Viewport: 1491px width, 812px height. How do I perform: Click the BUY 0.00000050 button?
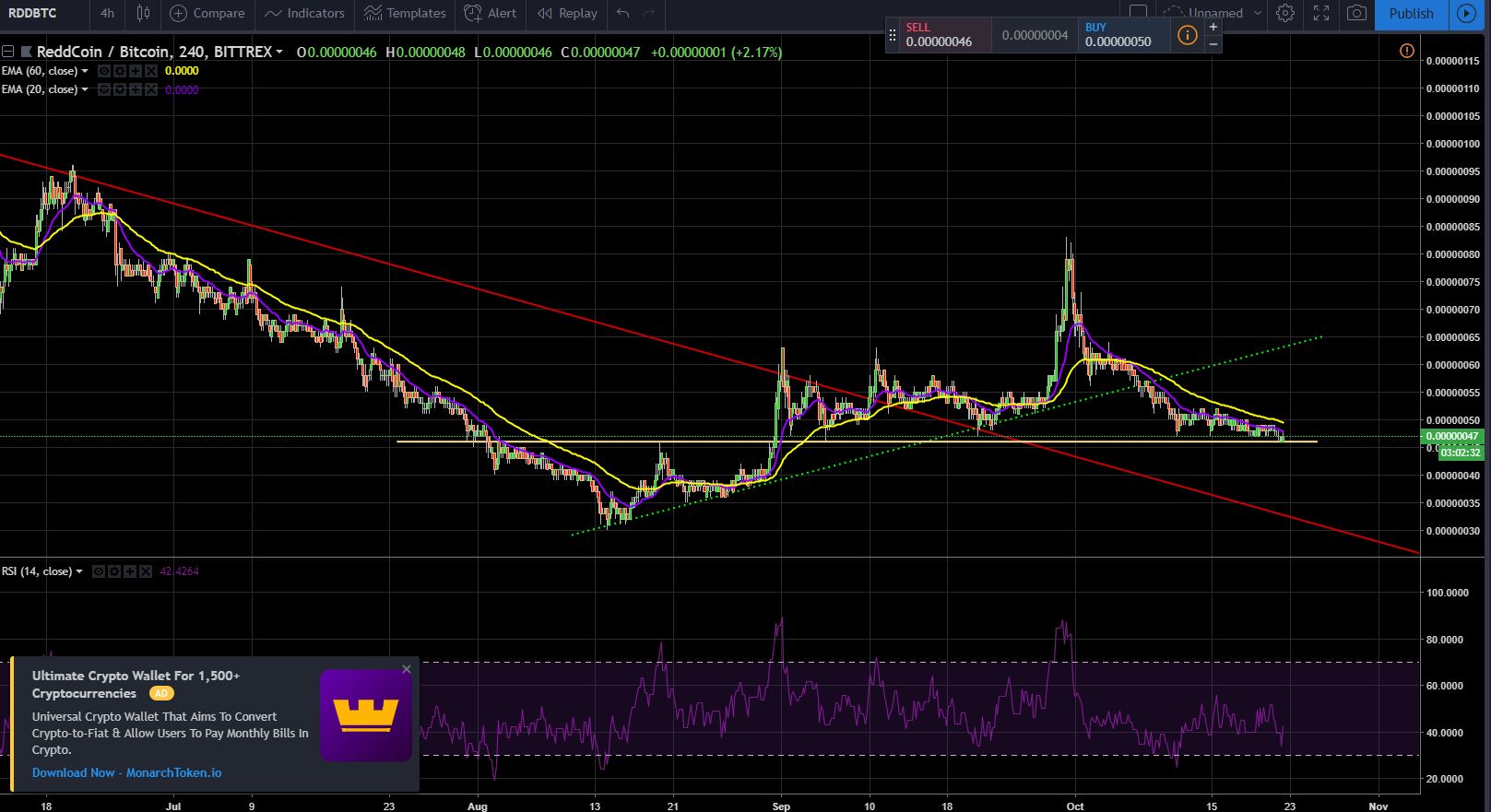[1125, 35]
